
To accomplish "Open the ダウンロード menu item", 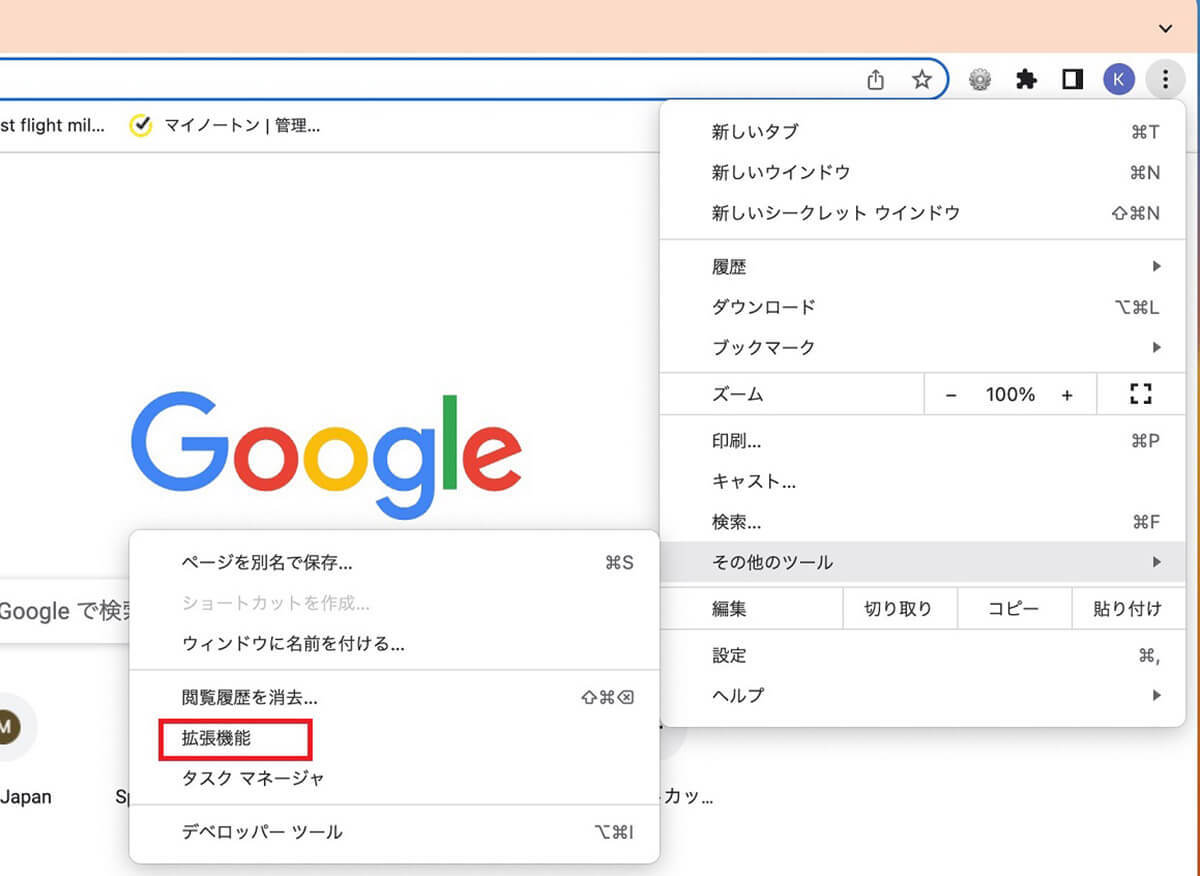I will pos(922,307).
